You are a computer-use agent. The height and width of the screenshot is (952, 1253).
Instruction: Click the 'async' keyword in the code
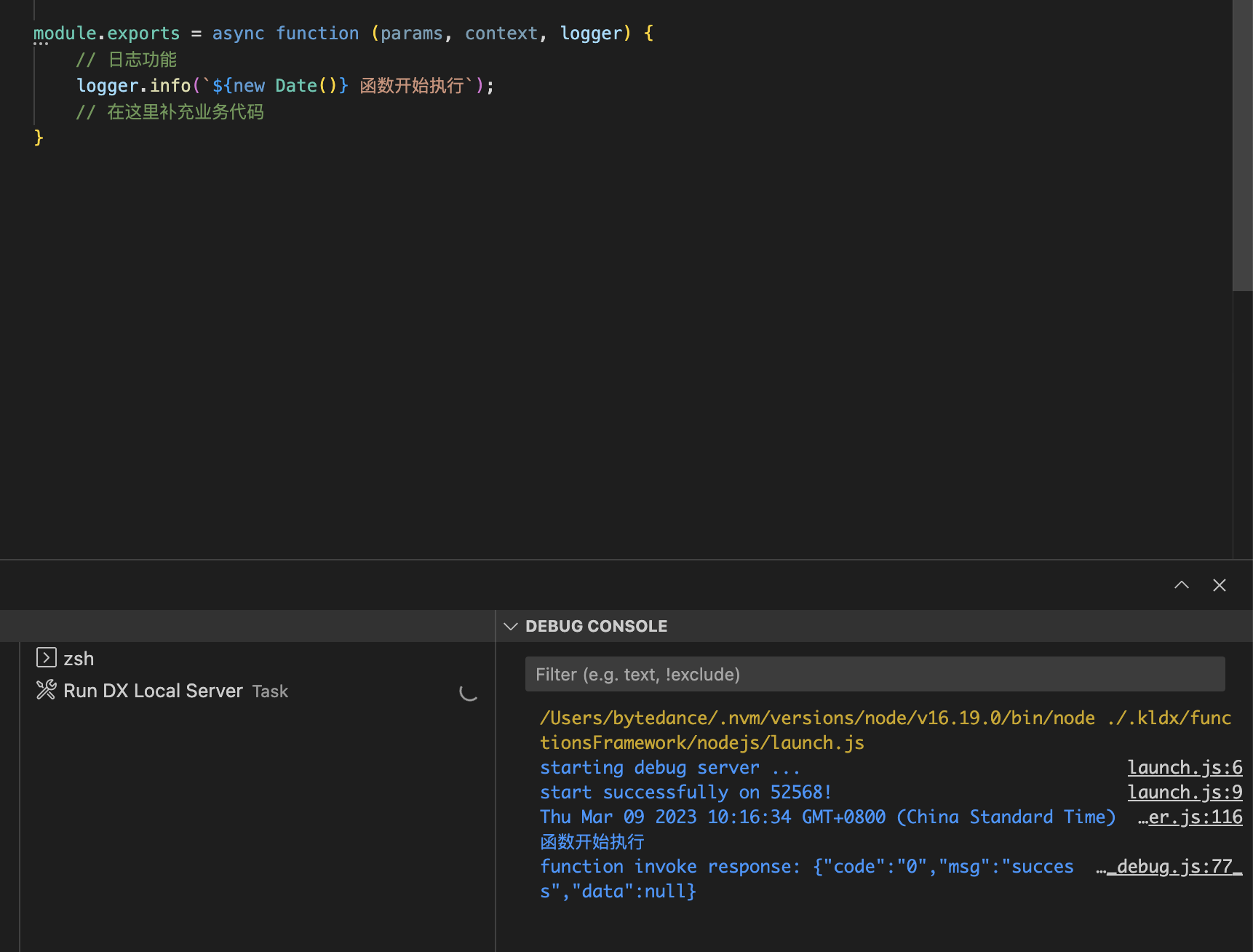[238, 33]
